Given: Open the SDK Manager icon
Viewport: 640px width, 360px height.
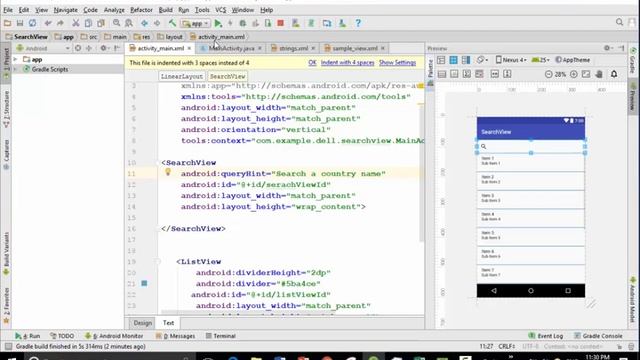Looking at the screenshot, I should click(342, 23).
